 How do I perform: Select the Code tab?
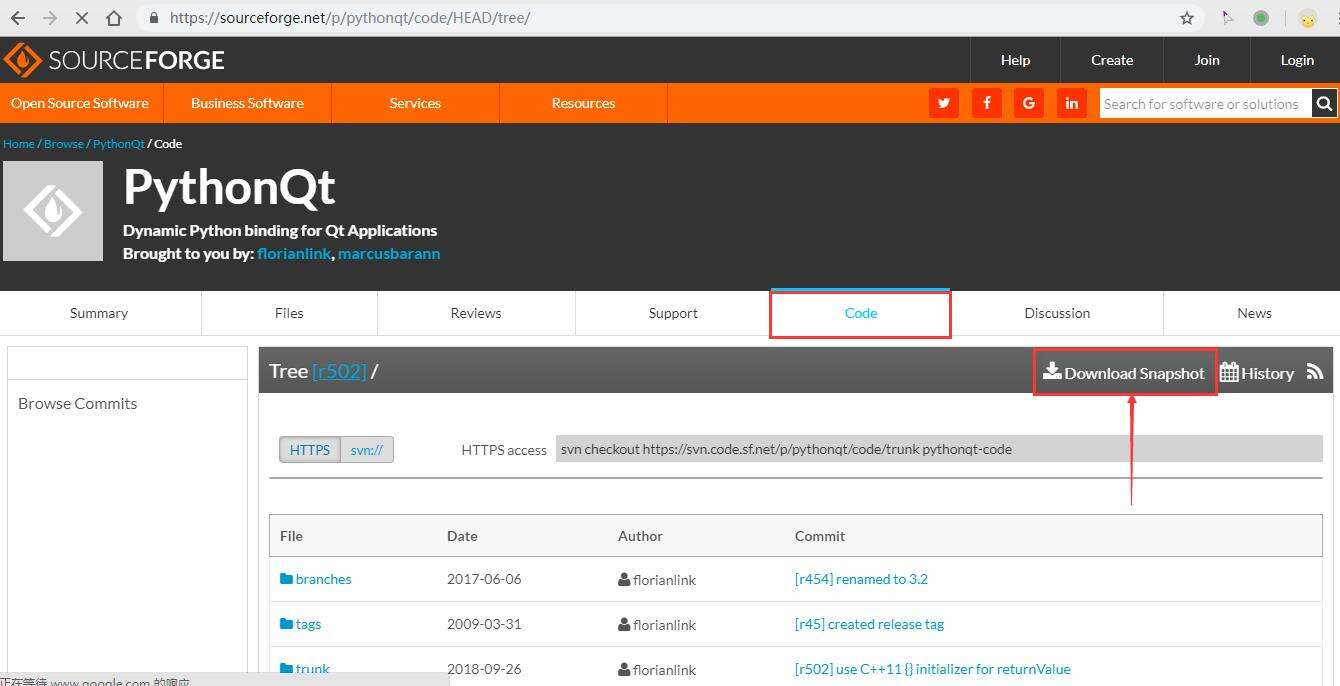(x=860, y=313)
